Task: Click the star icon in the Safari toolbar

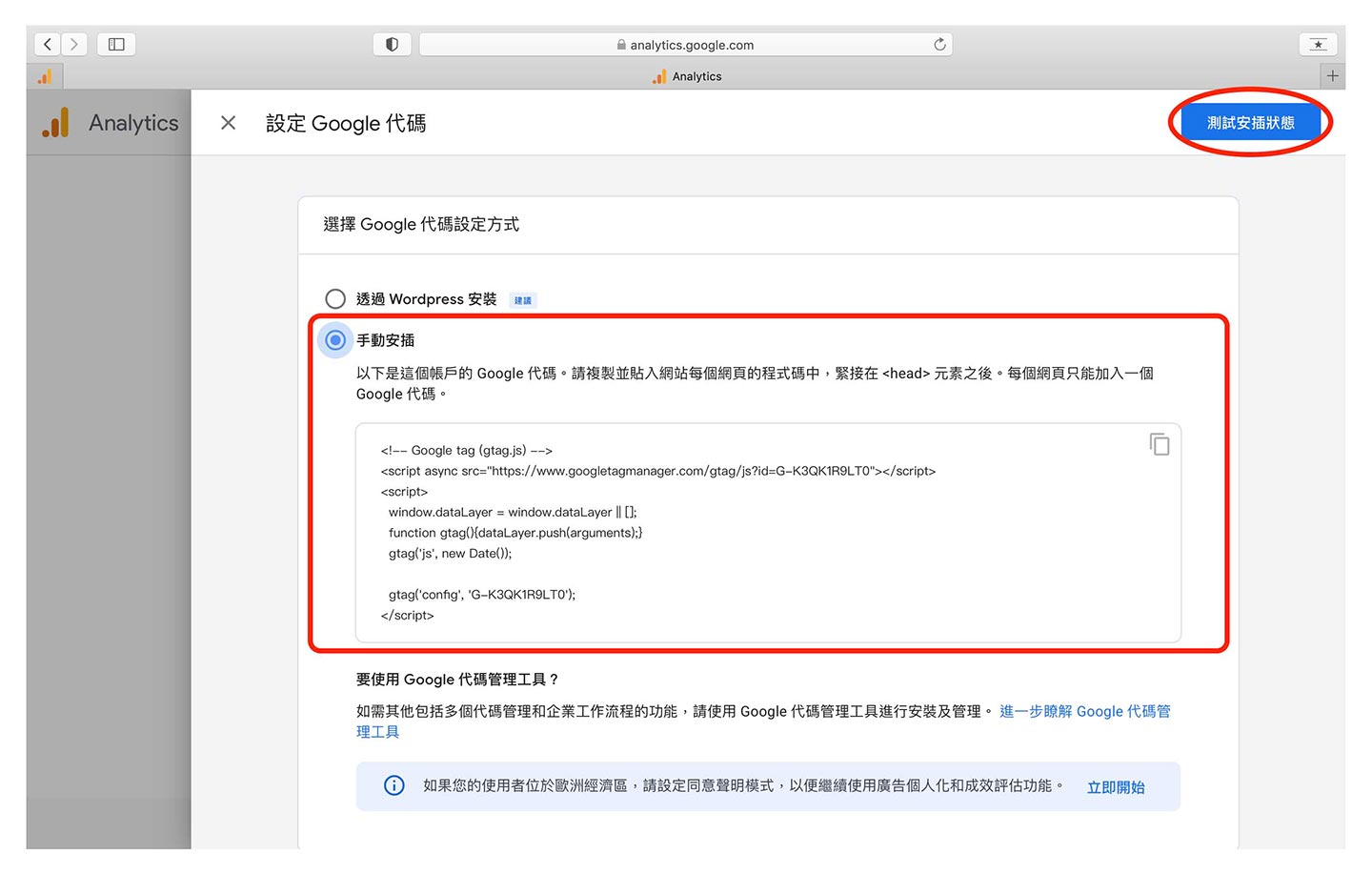Action: pos(1318,44)
